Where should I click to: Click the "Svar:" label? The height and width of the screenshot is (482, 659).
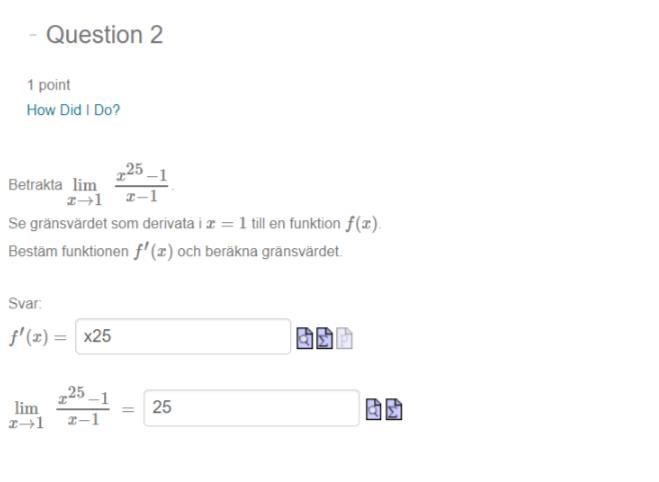pos(25,303)
